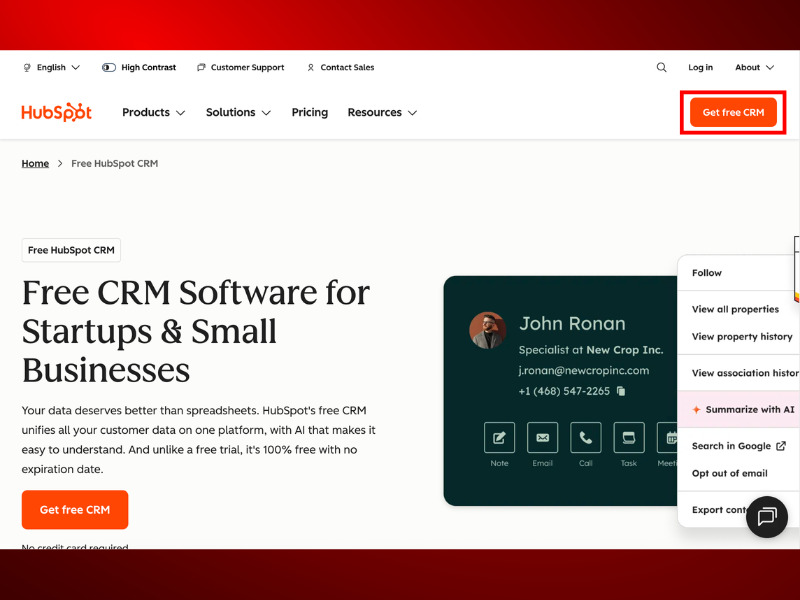
Task: Expand the English language dropdown
Action: (x=52, y=67)
